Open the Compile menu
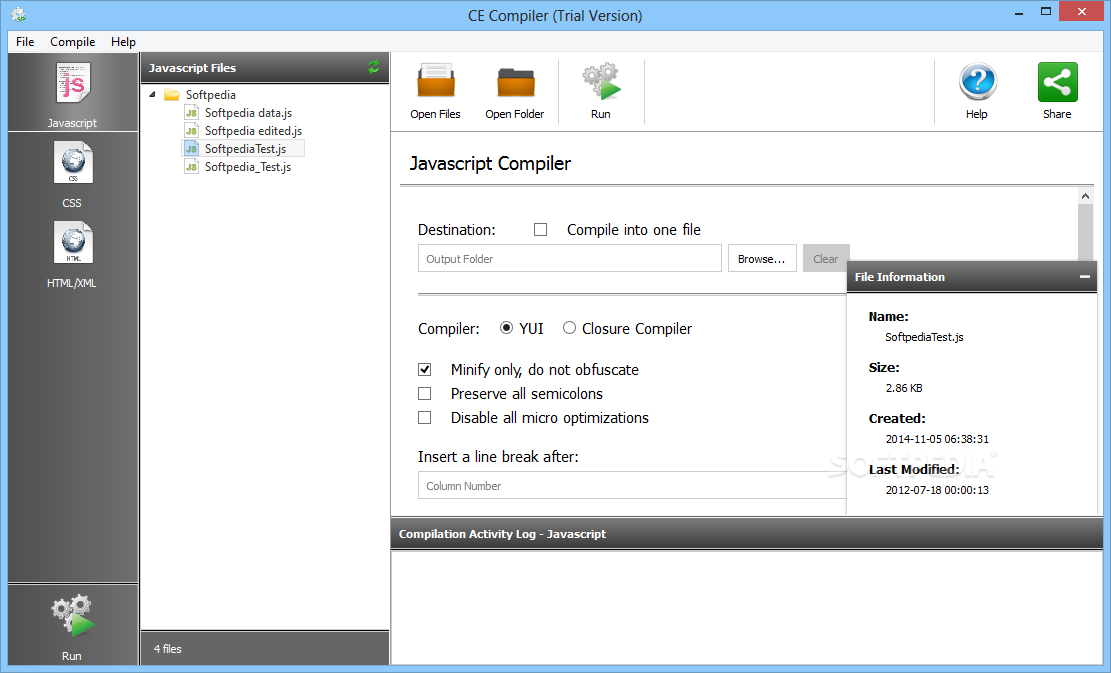The width and height of the screenshot is (1111, 673). point(72,42)
